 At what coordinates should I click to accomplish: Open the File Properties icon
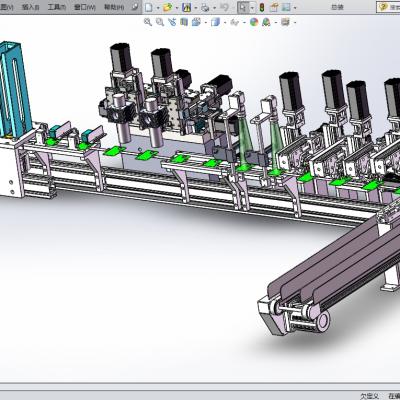(x=274, y=7)
